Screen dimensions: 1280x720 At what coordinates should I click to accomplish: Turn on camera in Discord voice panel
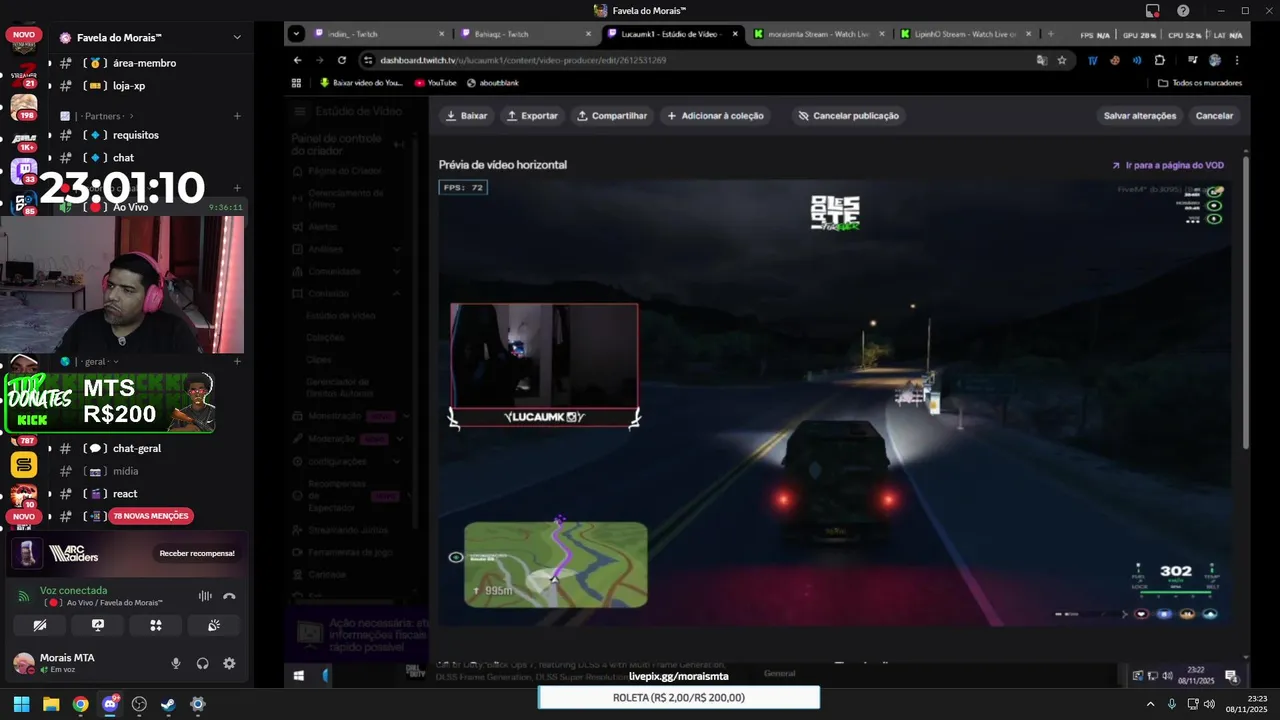click(40, 625)
